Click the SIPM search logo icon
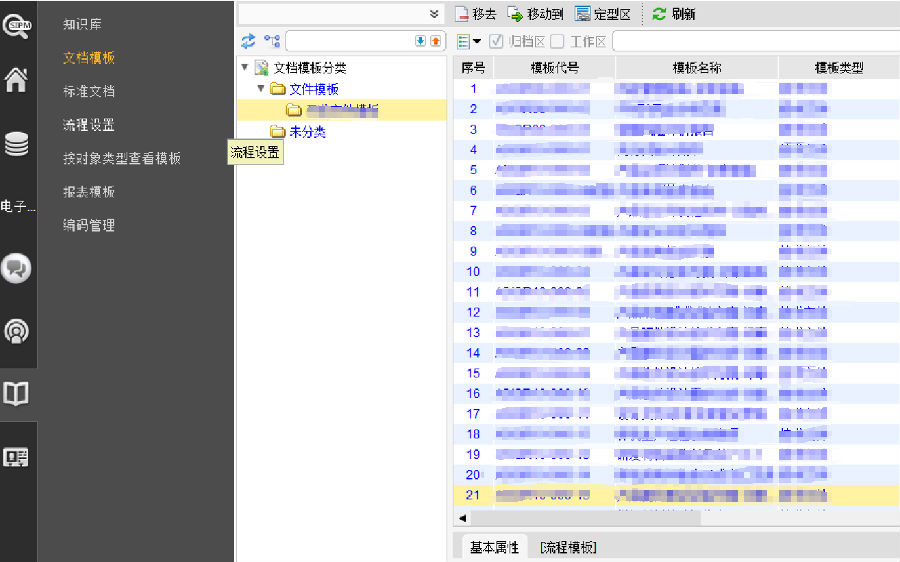The width and height of the screenshot is (900, 562). click(x=17, y=26)
